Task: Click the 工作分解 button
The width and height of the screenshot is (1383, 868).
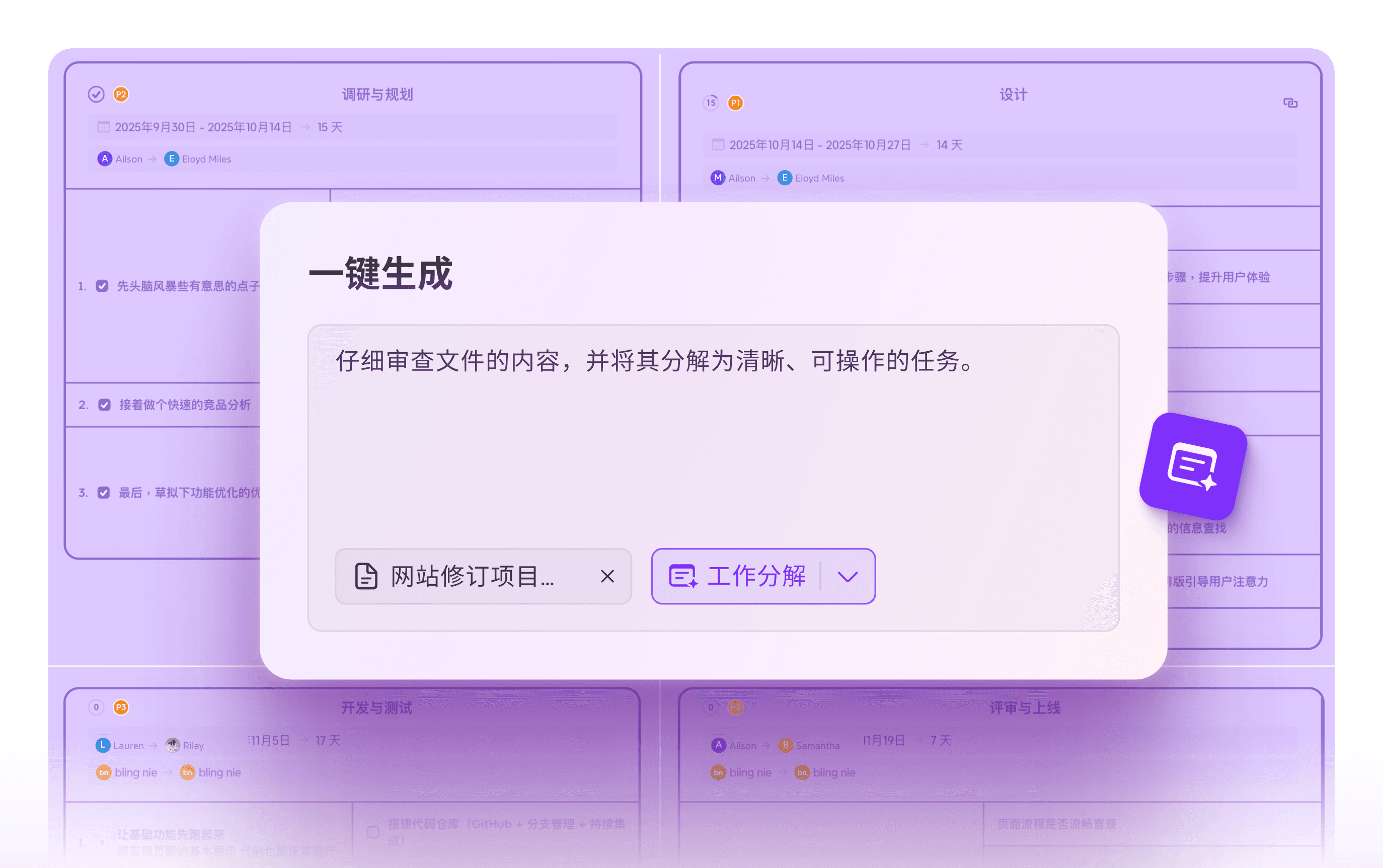Action: [738, 576]
